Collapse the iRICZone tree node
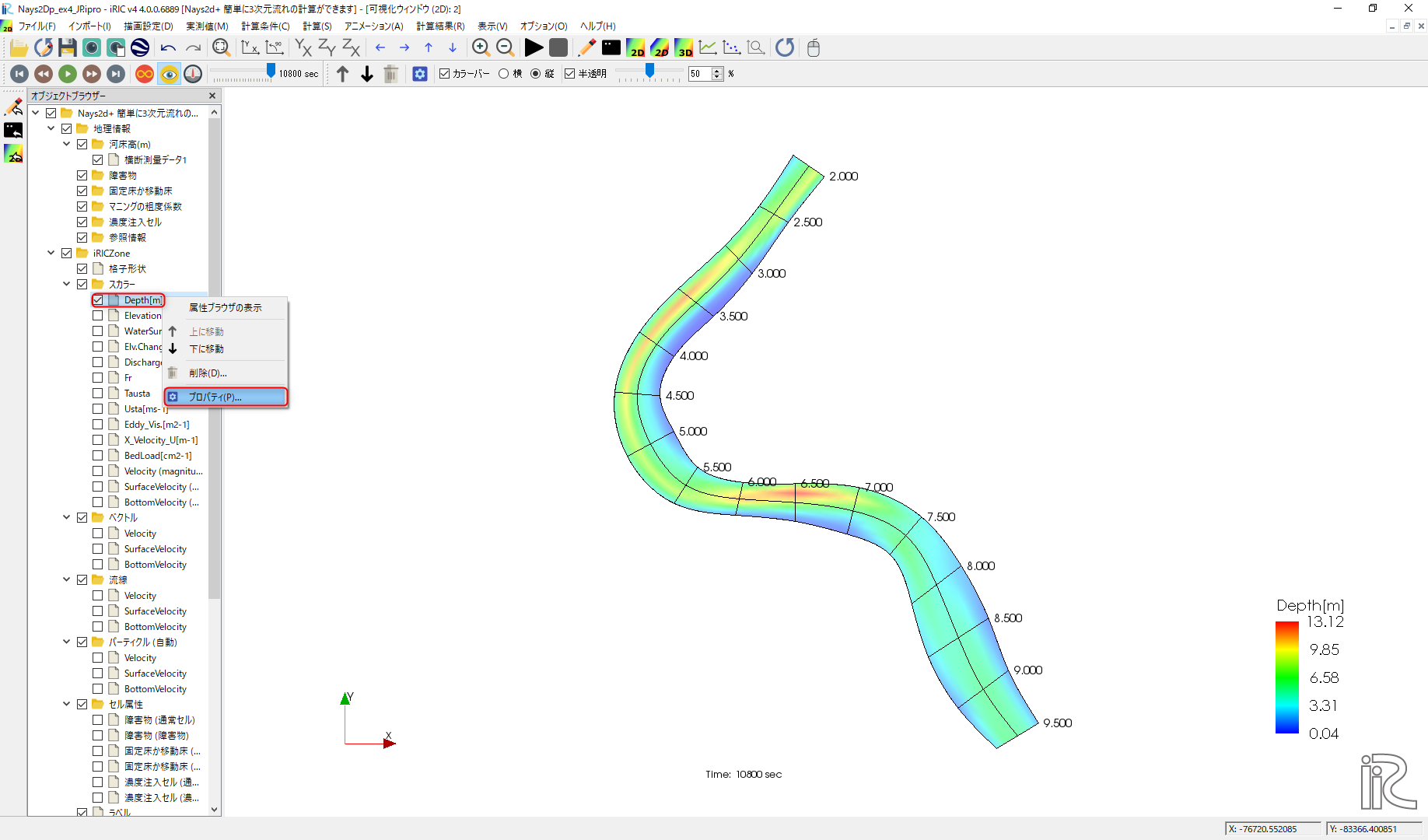The image size is (1428, 840). [x=51, y=253]
